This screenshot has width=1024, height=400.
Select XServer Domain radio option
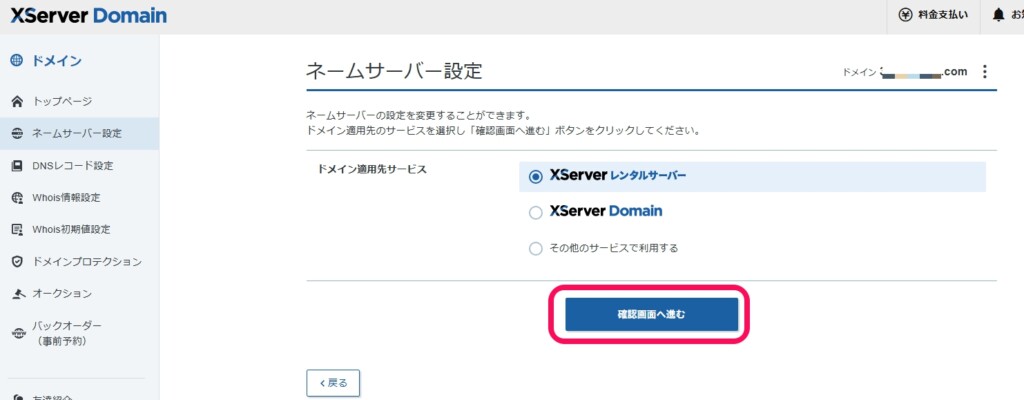coord(536,212)
